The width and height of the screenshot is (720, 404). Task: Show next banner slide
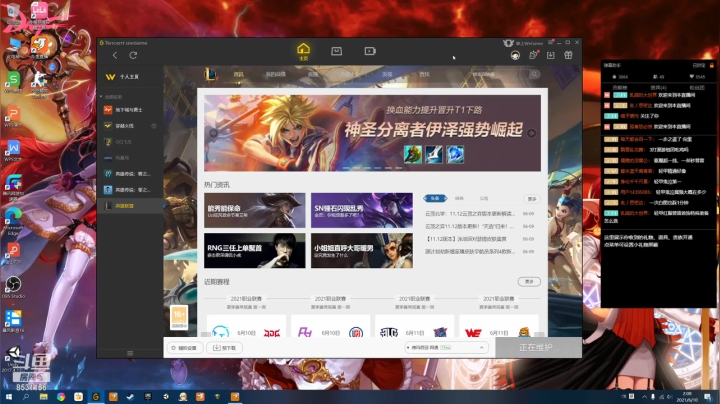click(x=531, y=133)
